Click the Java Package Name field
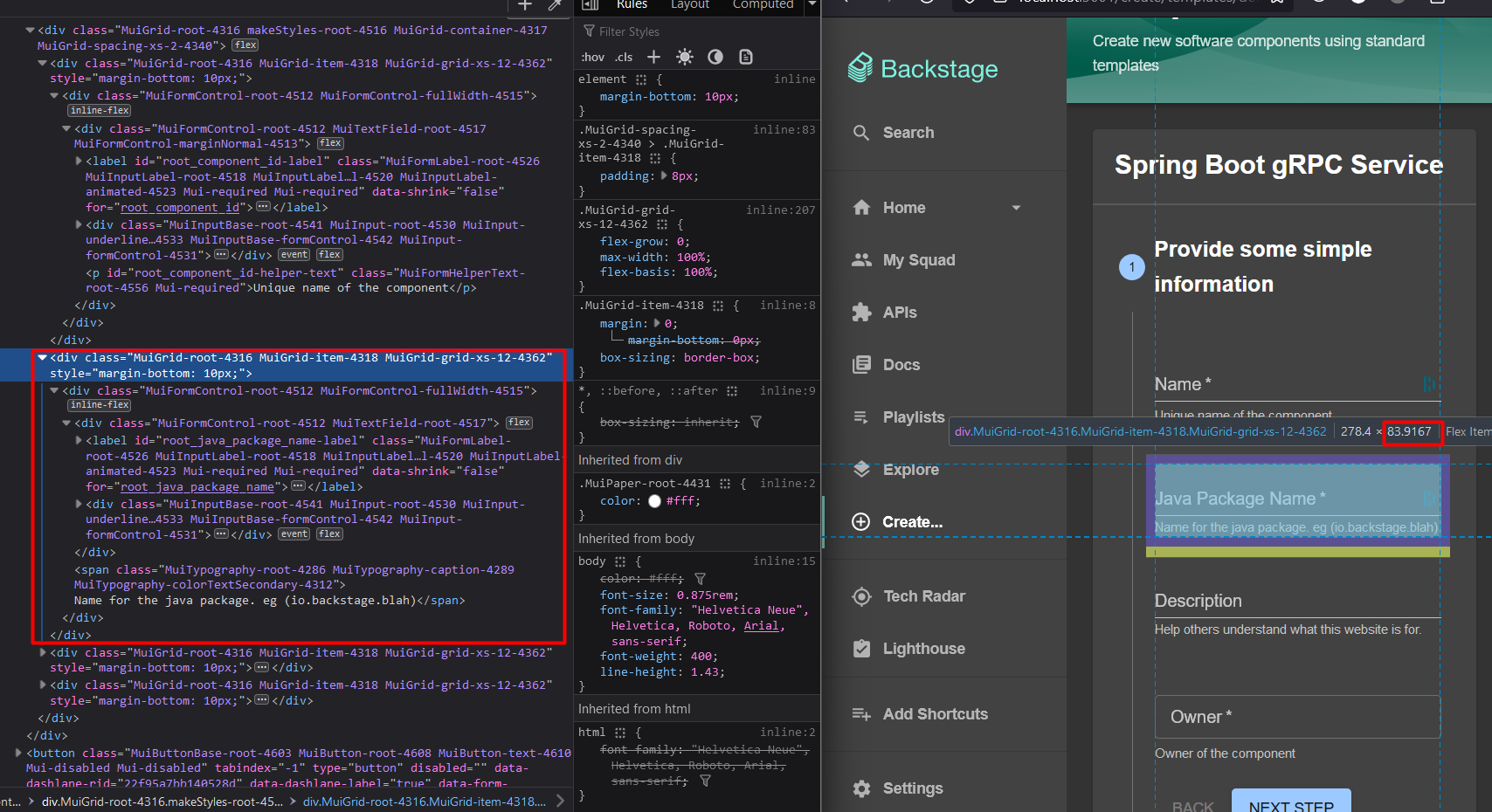 pos(1297,499)
